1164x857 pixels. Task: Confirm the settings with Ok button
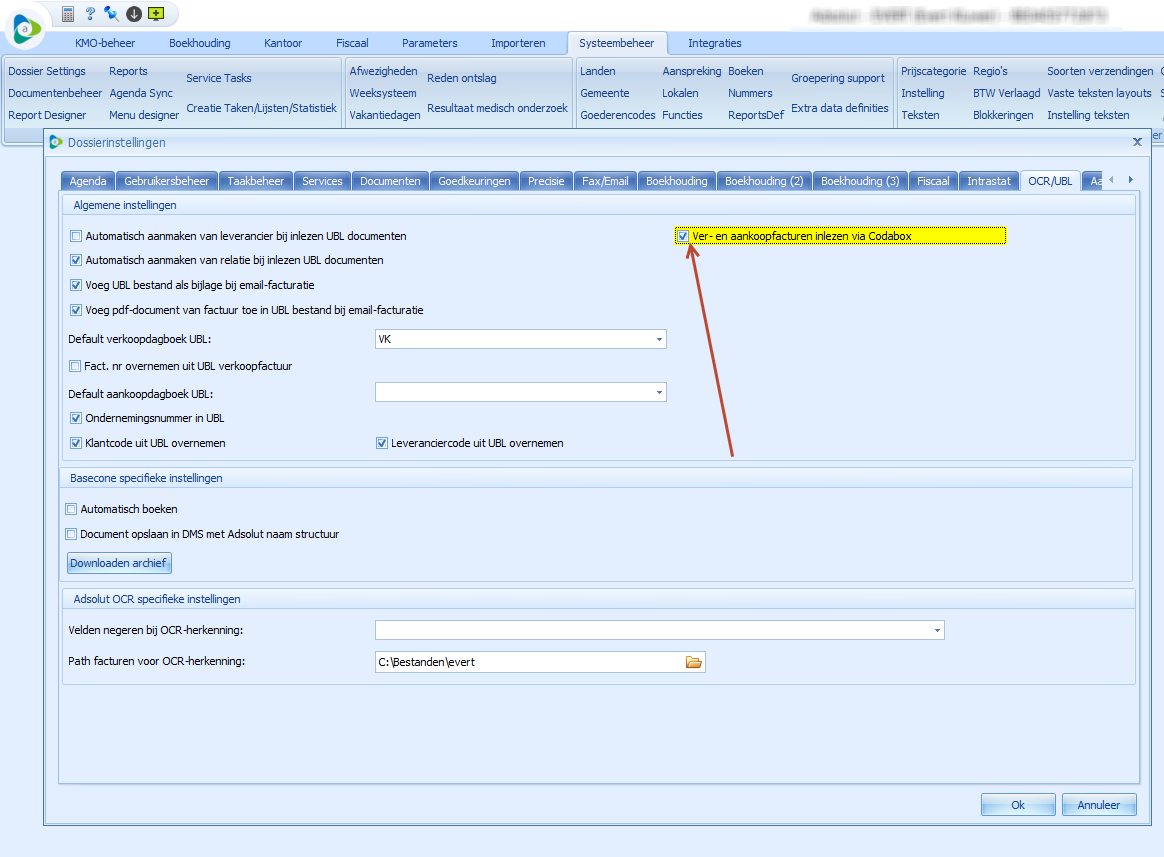point(1018,805)
